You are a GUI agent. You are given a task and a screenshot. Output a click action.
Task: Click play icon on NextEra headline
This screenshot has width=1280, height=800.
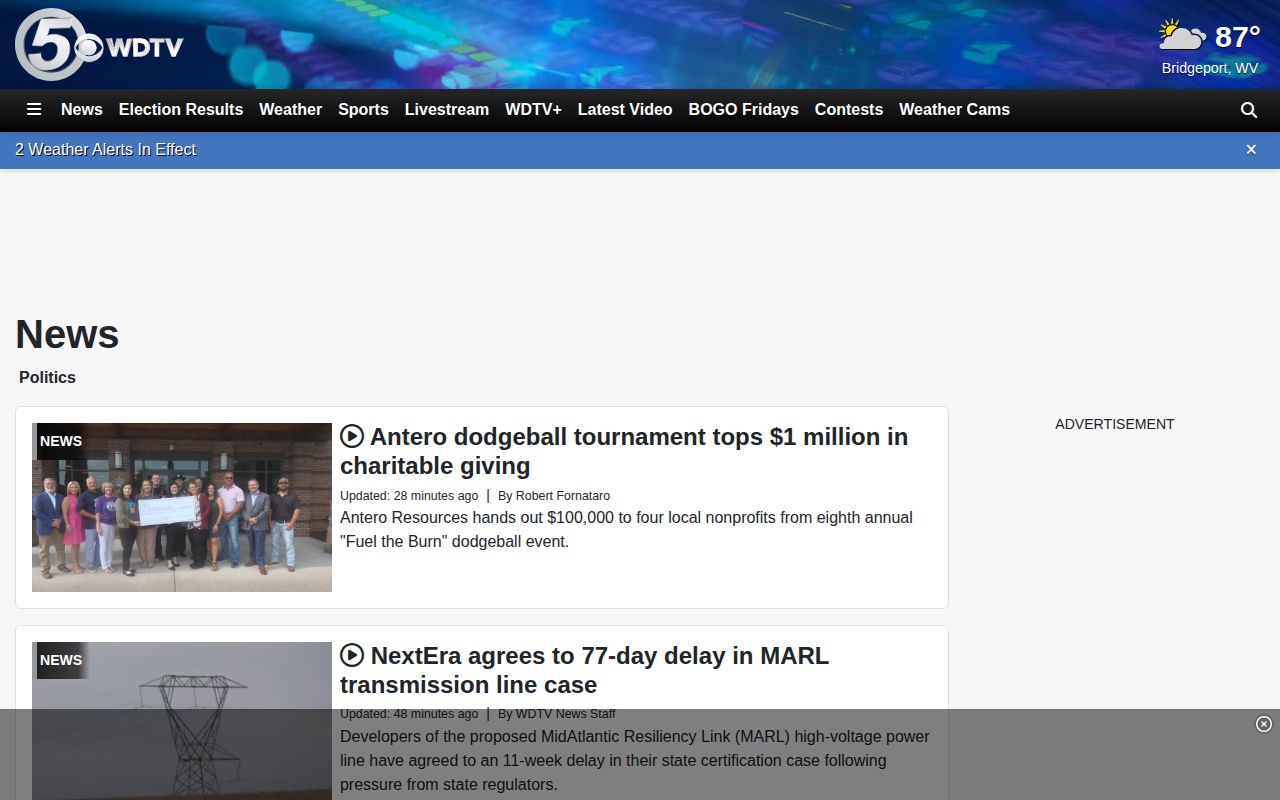pyautogui.click(x=352, y=655)
